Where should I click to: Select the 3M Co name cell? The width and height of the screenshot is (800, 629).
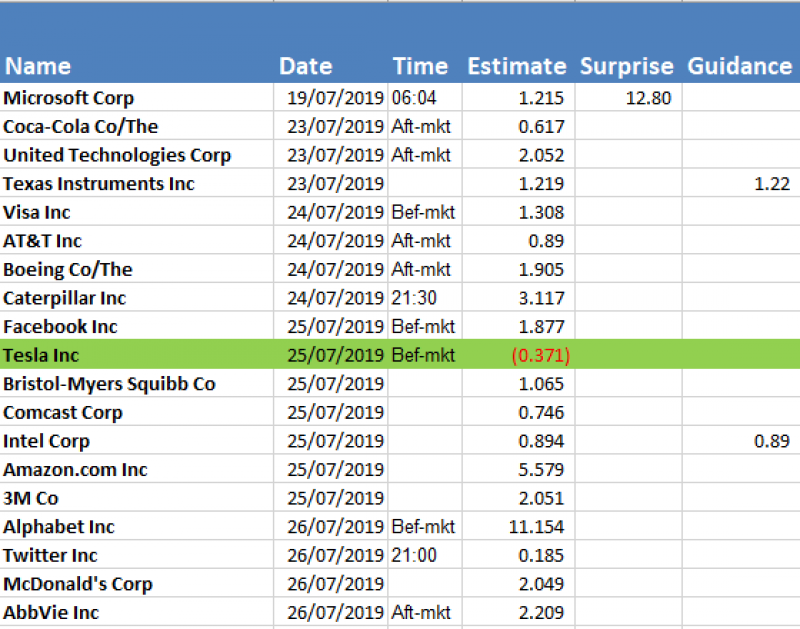[x=136, y=497]
